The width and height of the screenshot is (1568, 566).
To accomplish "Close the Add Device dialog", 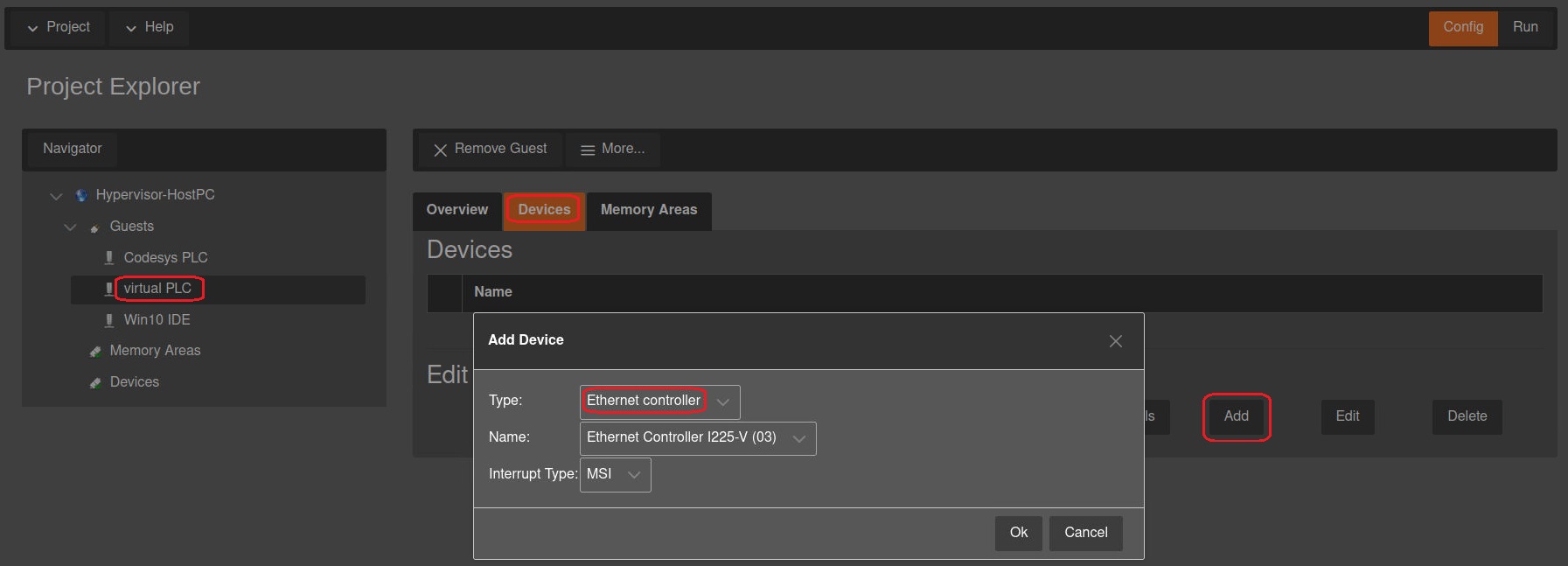I will click(1115, 341).
